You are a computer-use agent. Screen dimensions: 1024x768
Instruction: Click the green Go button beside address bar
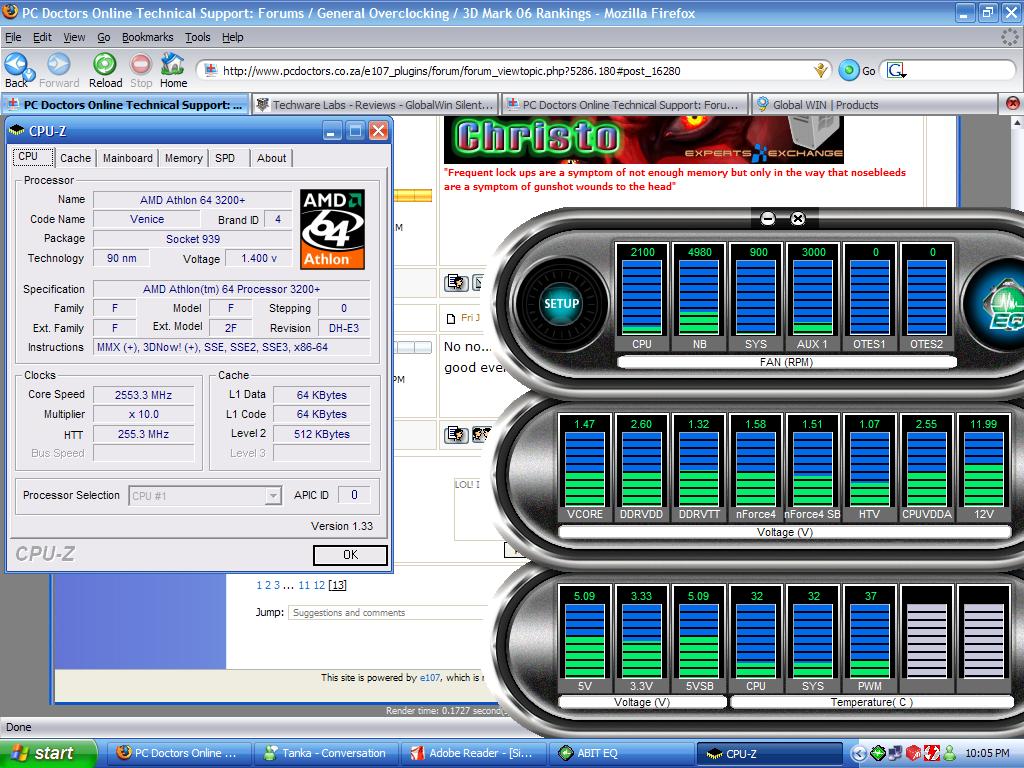pos(849,70)
